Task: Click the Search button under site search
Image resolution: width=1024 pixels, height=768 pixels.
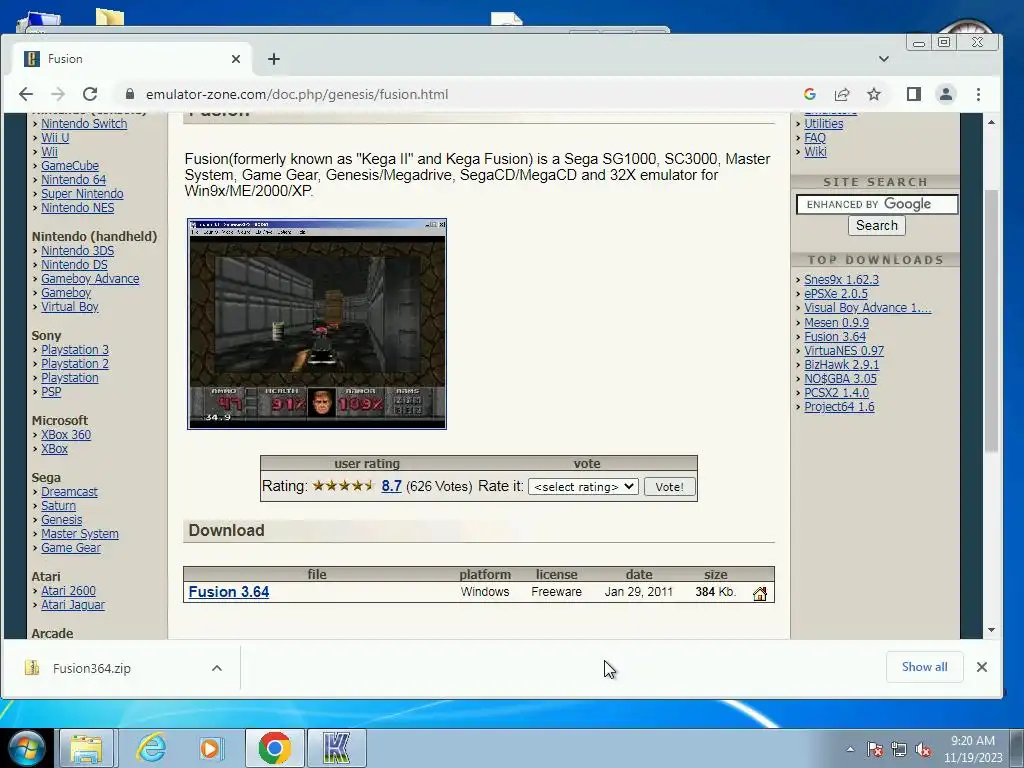Action: tap(876, 225)
